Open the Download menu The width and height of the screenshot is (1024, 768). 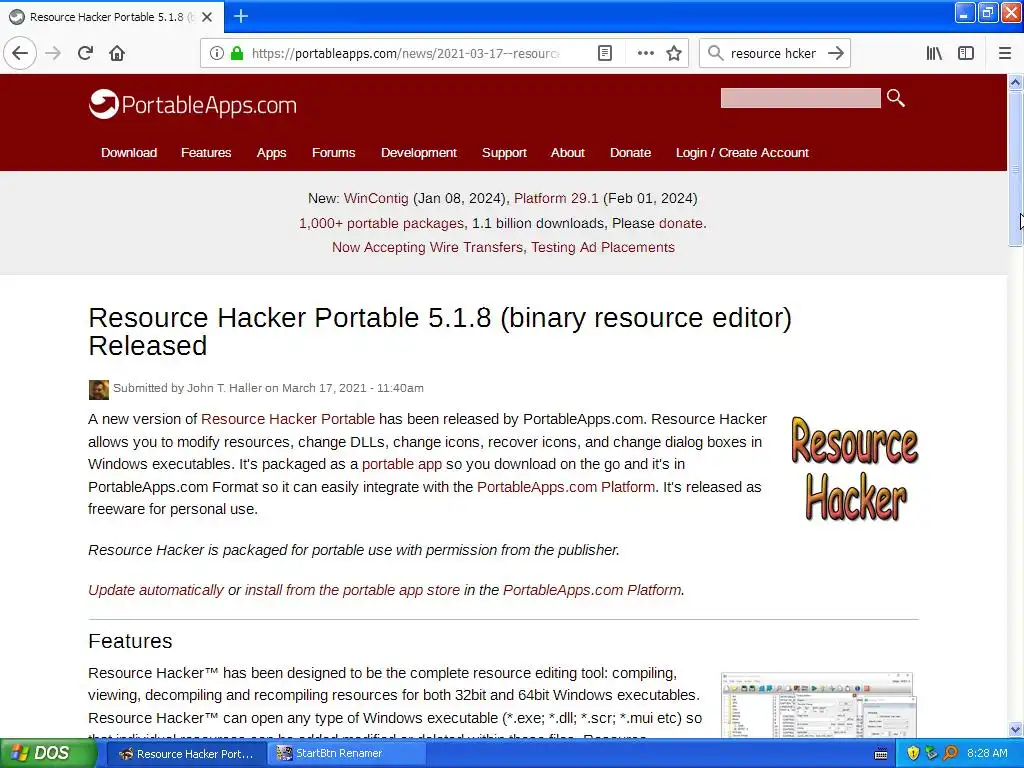pyautogui.click(x=129, y=153)
